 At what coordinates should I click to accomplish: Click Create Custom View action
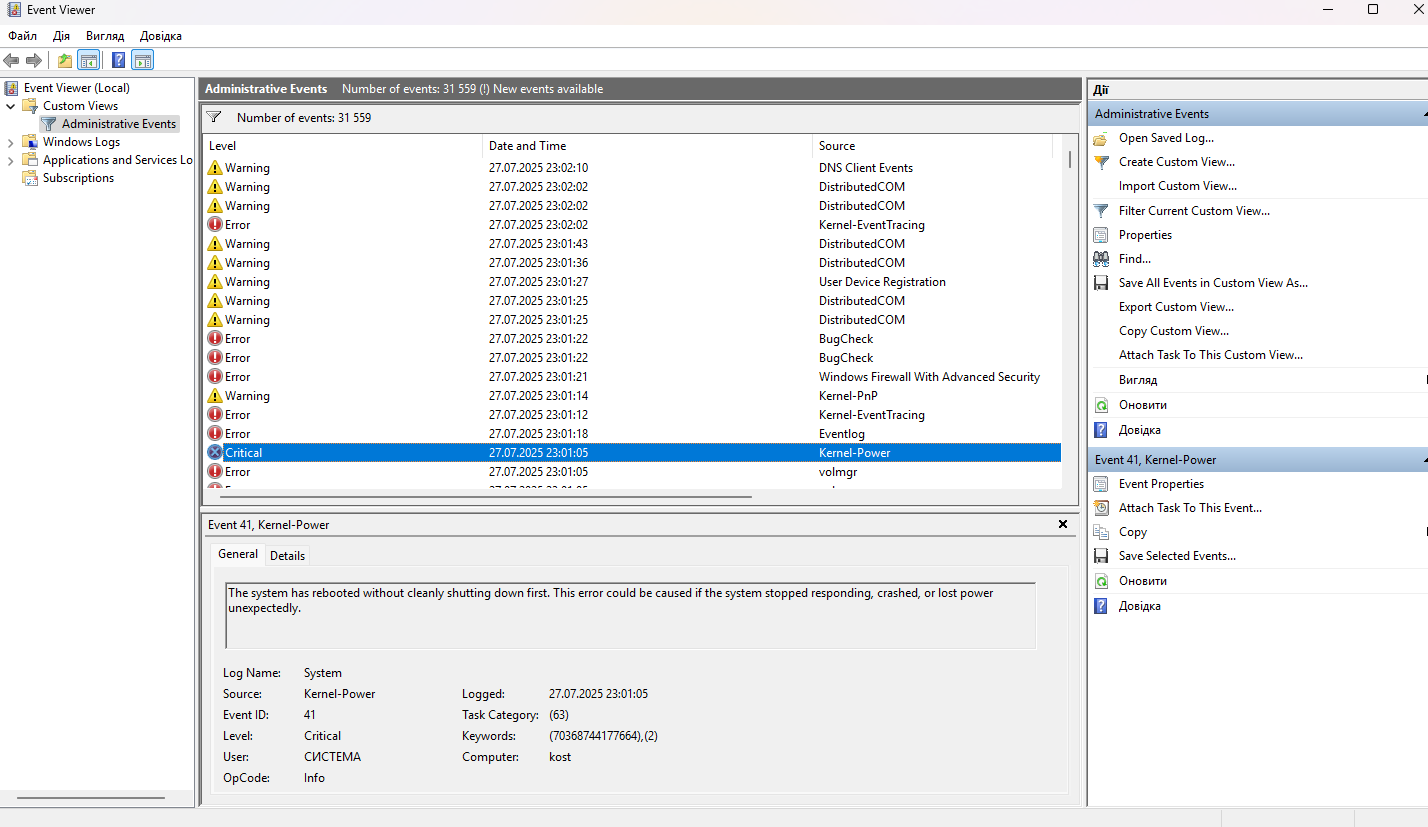point(1176,162)
